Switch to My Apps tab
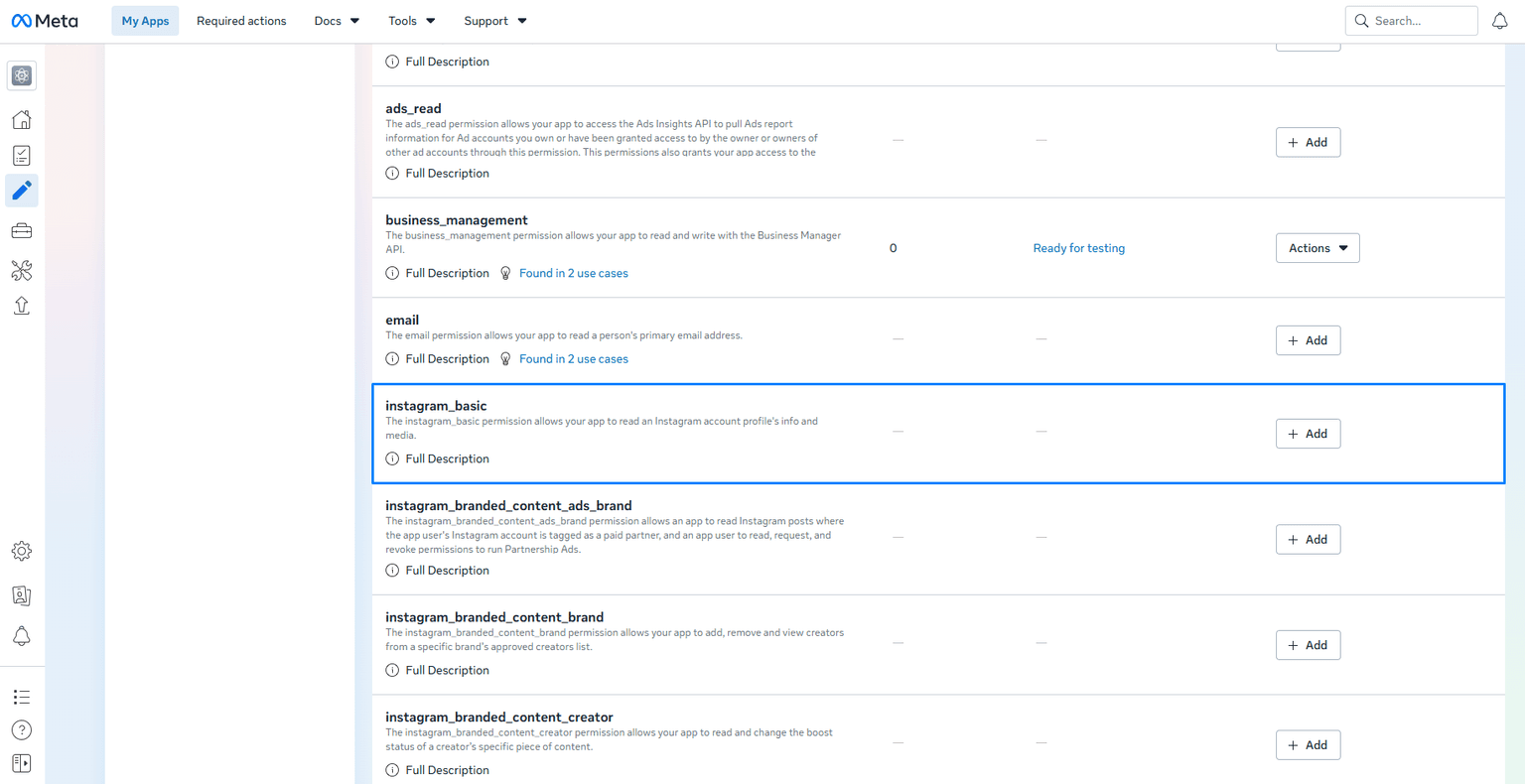 tap(145, 21)
